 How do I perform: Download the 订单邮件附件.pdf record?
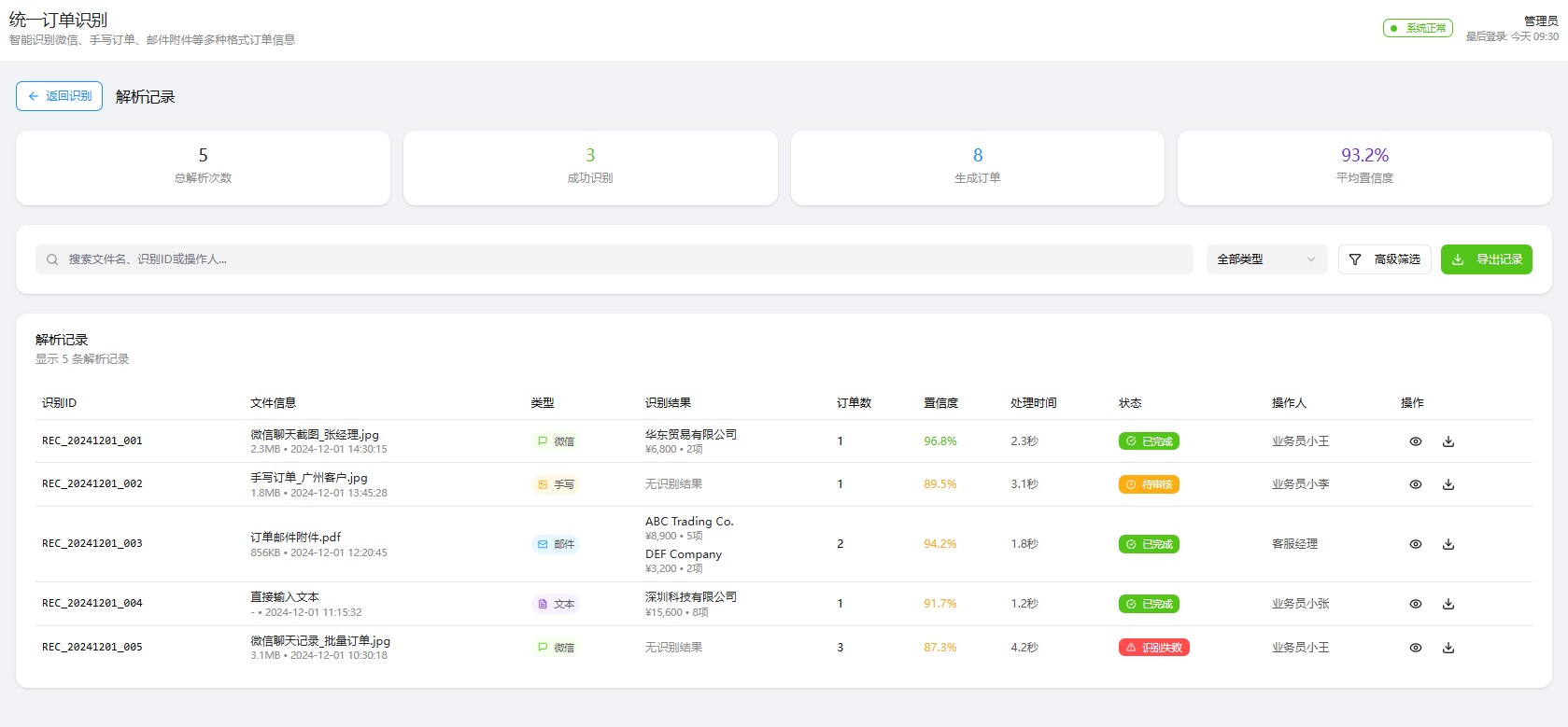pyautogui.click(x=1448, y=544)
